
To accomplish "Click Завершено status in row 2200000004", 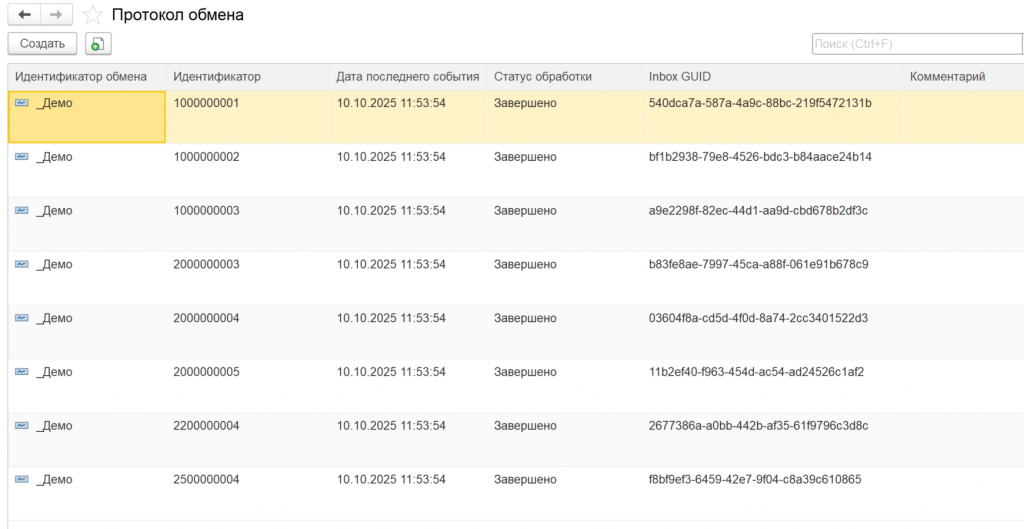I will pos(525,426).
